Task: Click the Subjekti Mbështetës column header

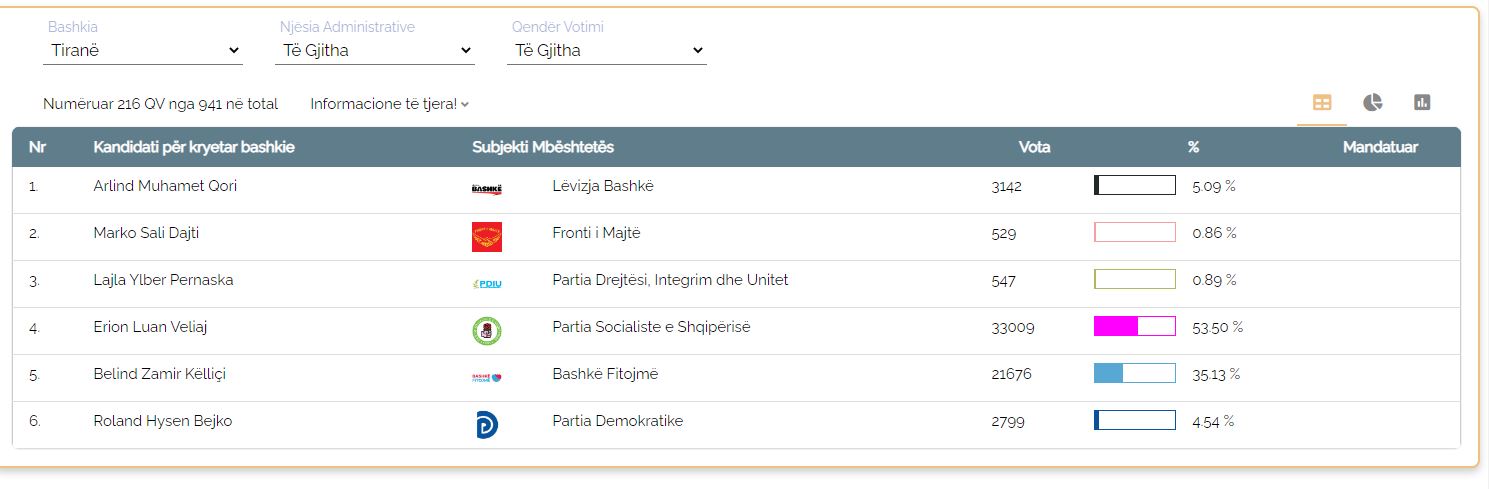Action: [x=543, y=147]
